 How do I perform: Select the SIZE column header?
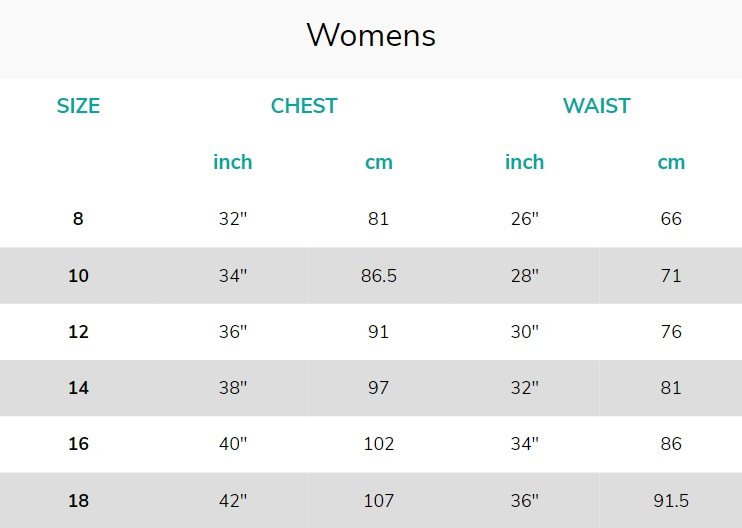click(78, 106)
